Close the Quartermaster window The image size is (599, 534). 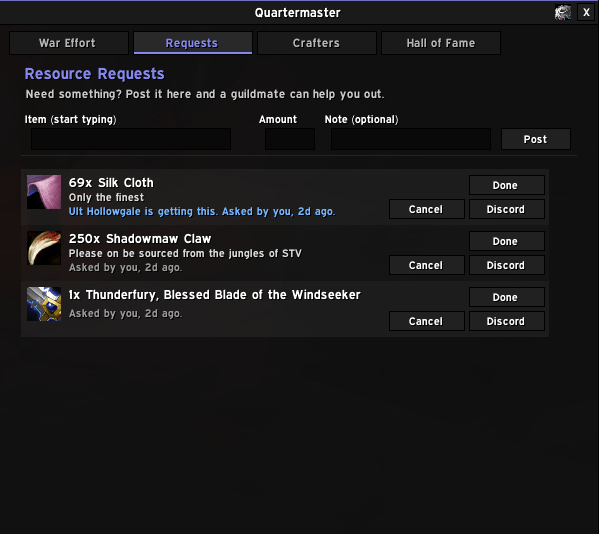point(586,12)
